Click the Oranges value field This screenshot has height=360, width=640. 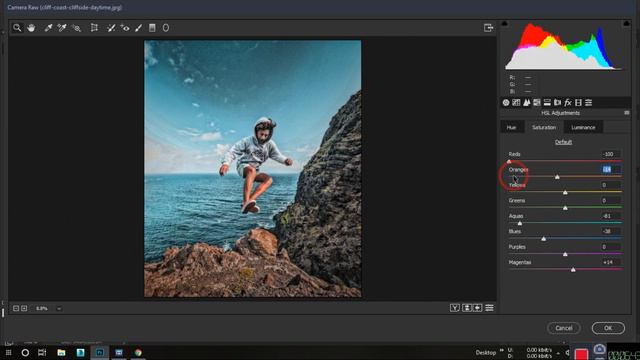click(611, 169)
